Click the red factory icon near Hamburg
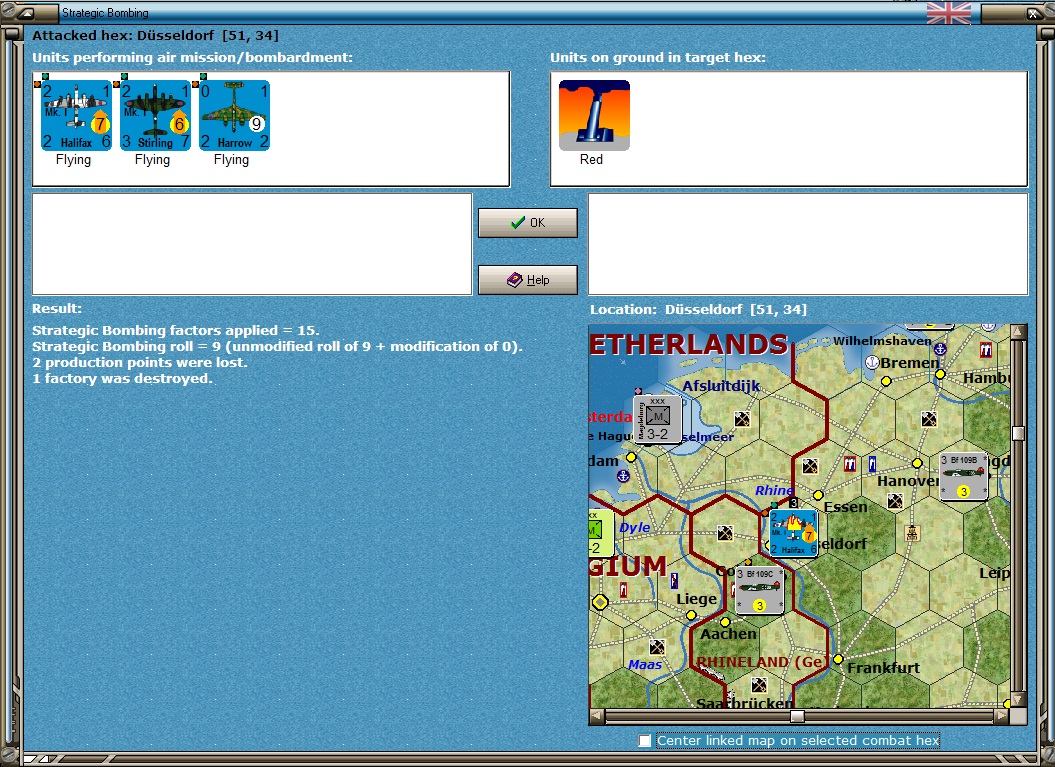The image size is (1055, 767). pos(986,350)
